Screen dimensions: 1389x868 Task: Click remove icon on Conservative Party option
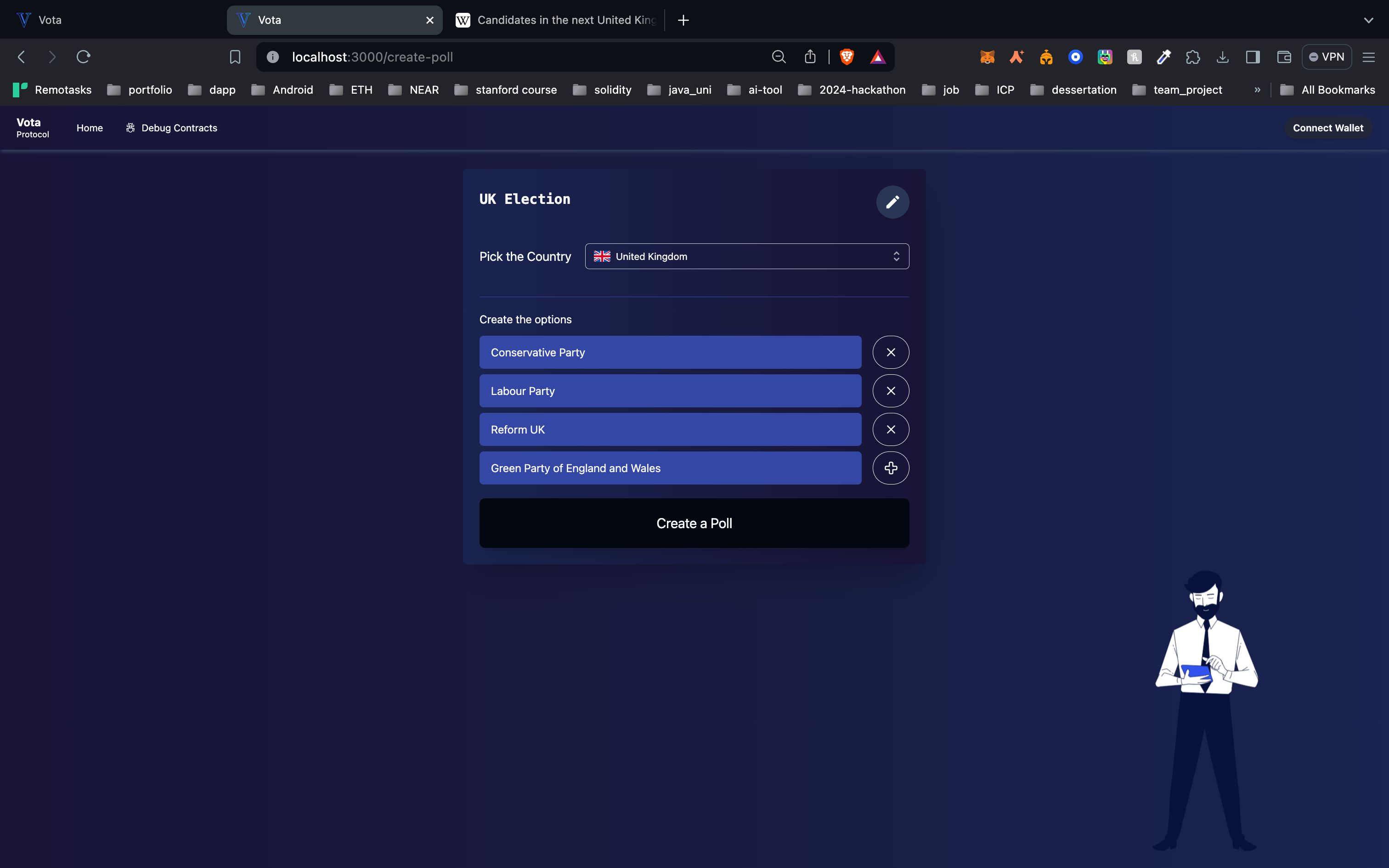(890, 352)
